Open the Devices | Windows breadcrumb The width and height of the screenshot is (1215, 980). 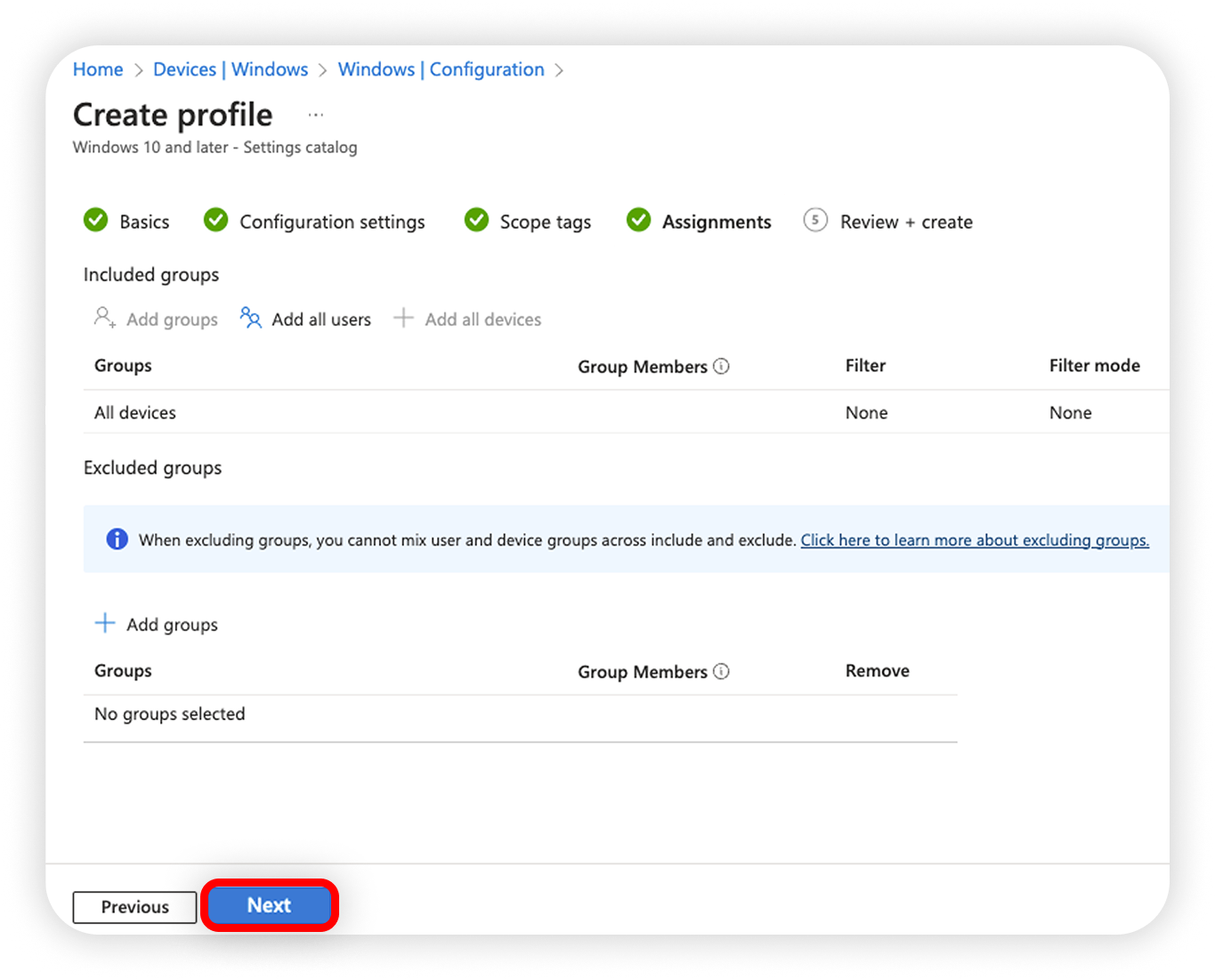231,69
